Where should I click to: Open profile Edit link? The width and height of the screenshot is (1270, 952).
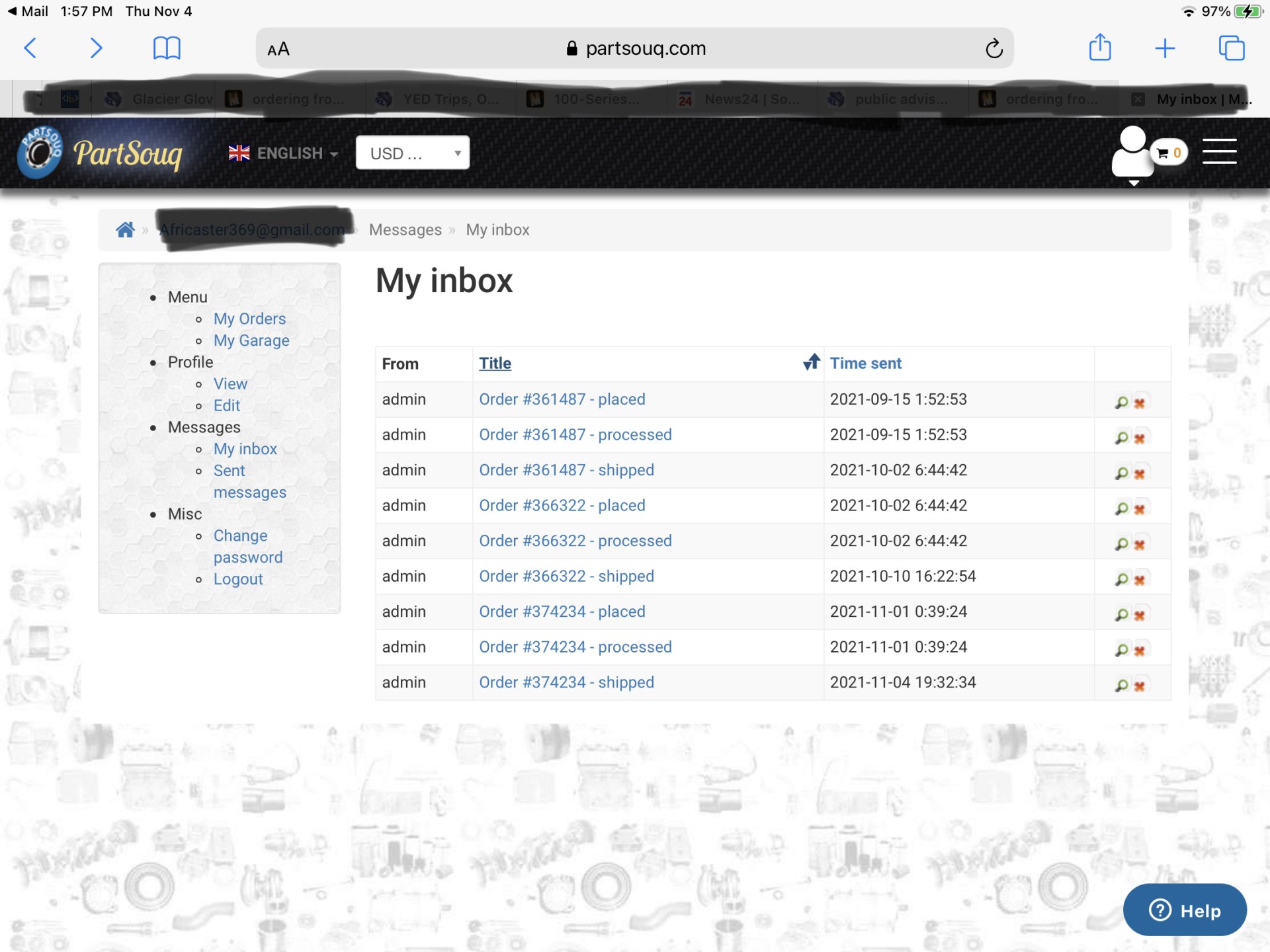(x=226, y=405)
